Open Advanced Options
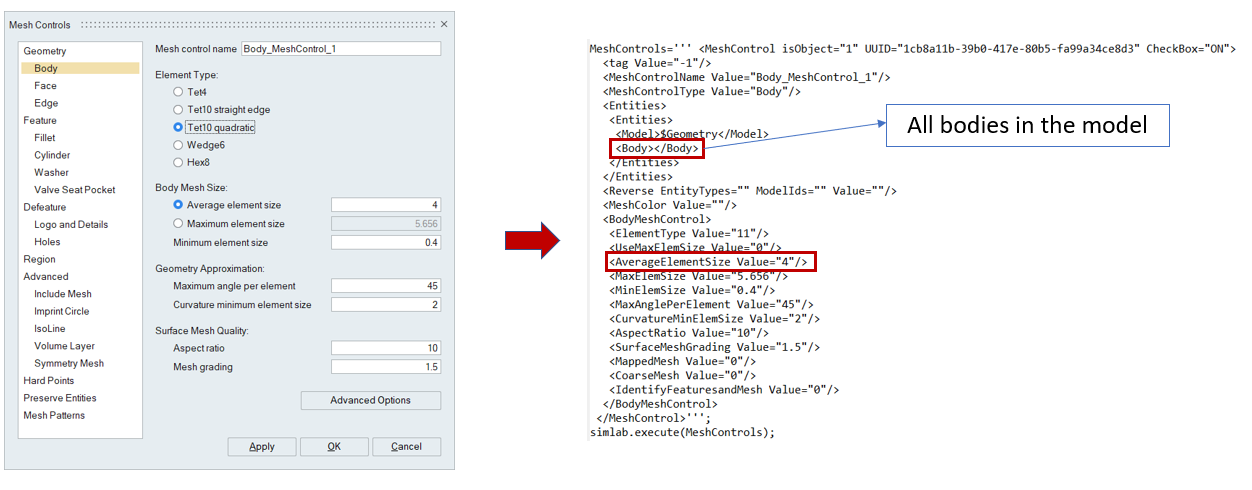The height and width of the screenshot is (490, 1252). tap(370, 400)
